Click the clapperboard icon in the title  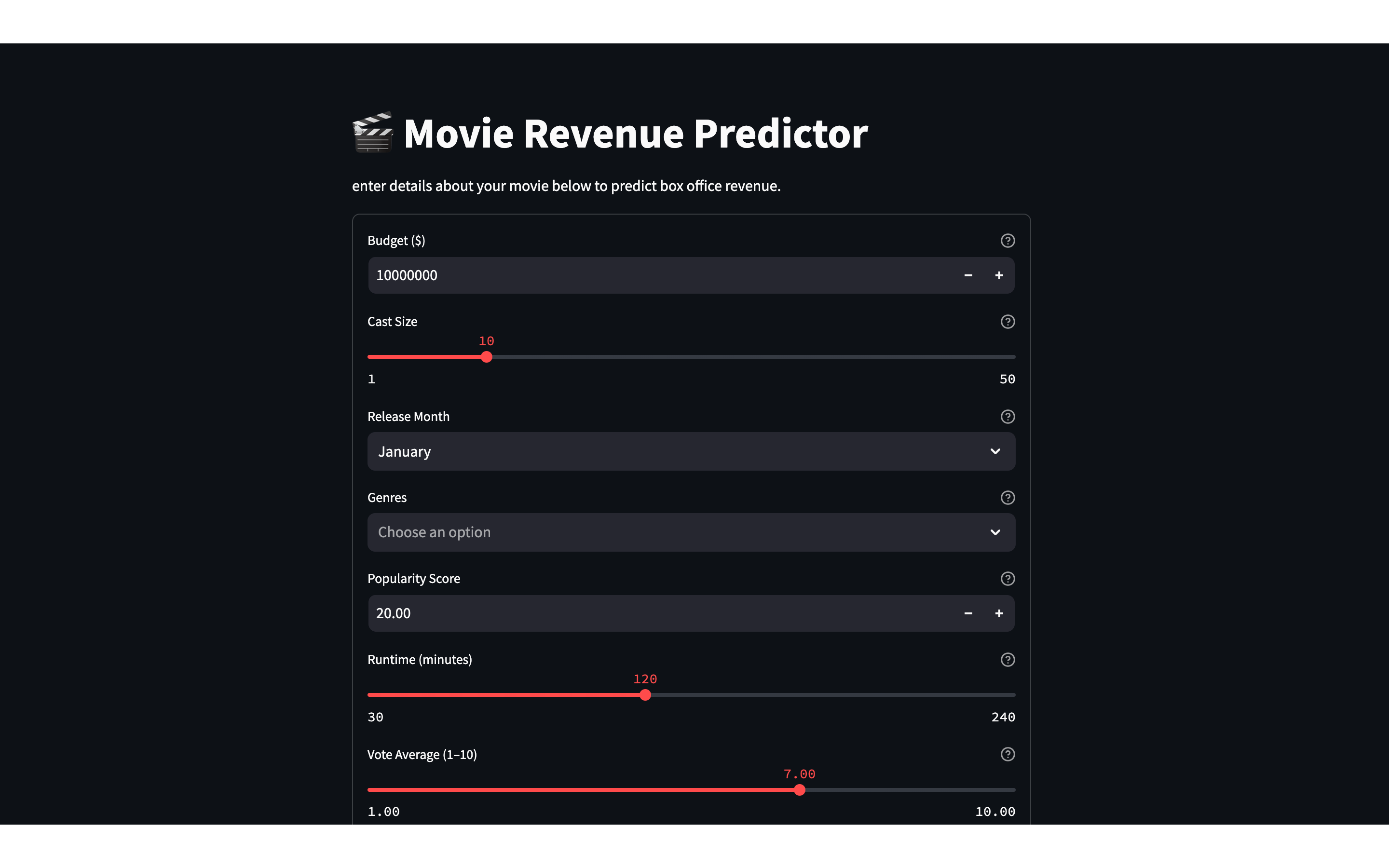373,133
